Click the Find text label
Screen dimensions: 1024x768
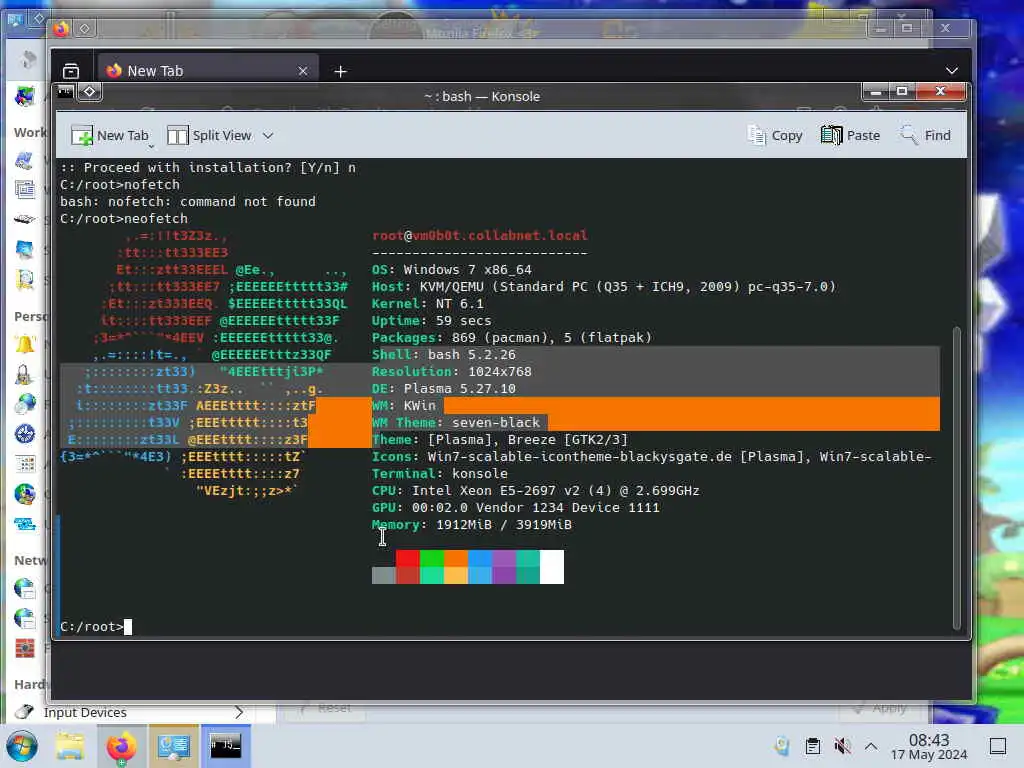click(x=937, y=135)
